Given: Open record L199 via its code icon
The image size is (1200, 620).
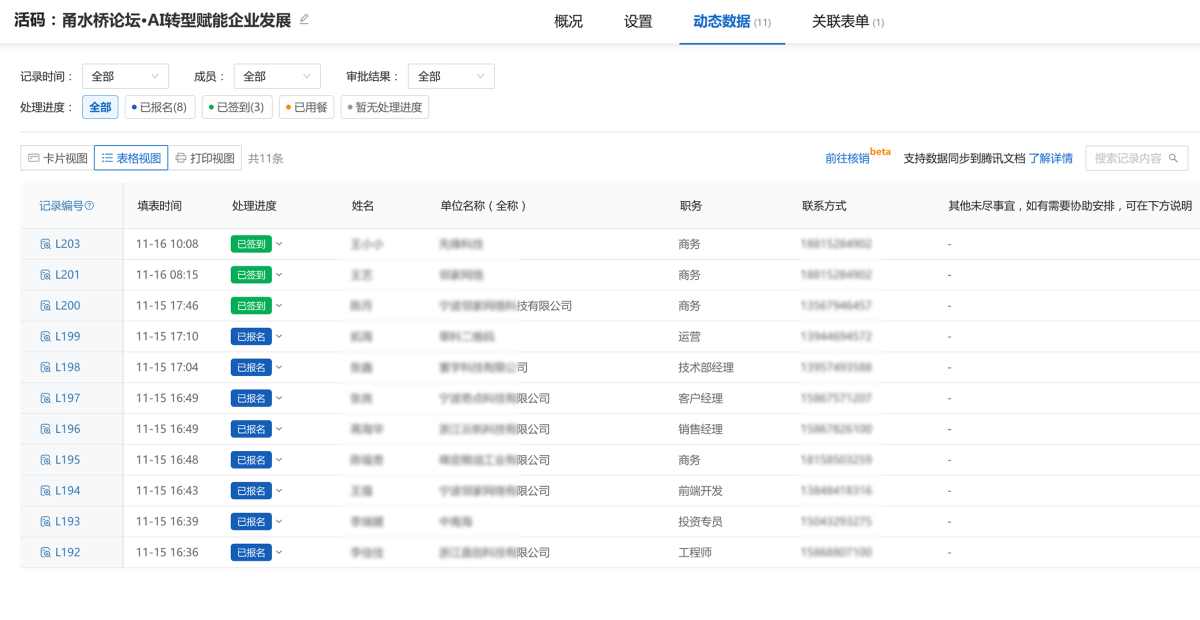Looking at the screenshot, I should (x=45, y=337).
